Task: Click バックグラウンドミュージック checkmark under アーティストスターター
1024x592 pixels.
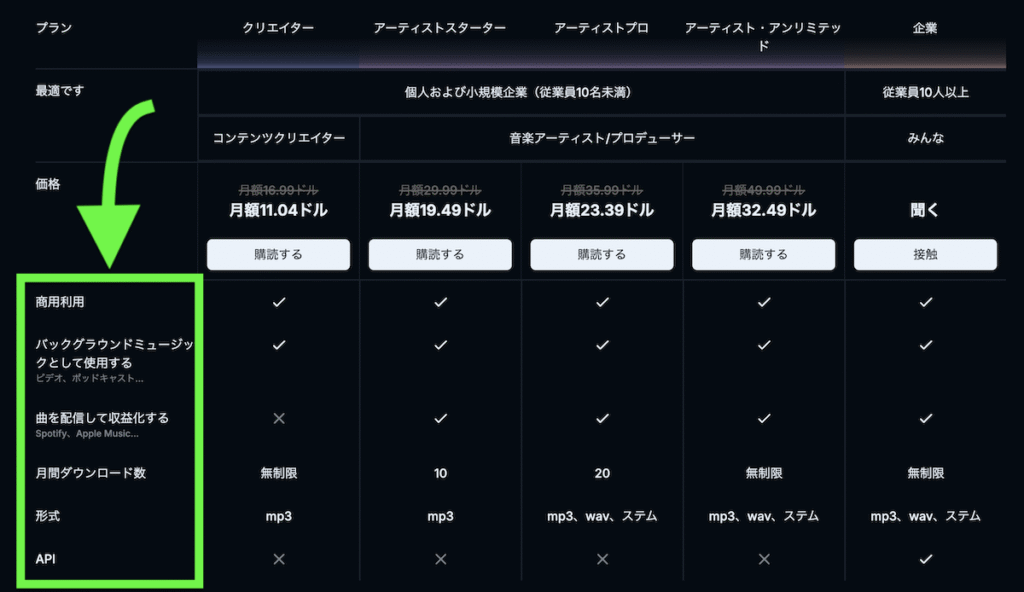Action: coord(440,345)
